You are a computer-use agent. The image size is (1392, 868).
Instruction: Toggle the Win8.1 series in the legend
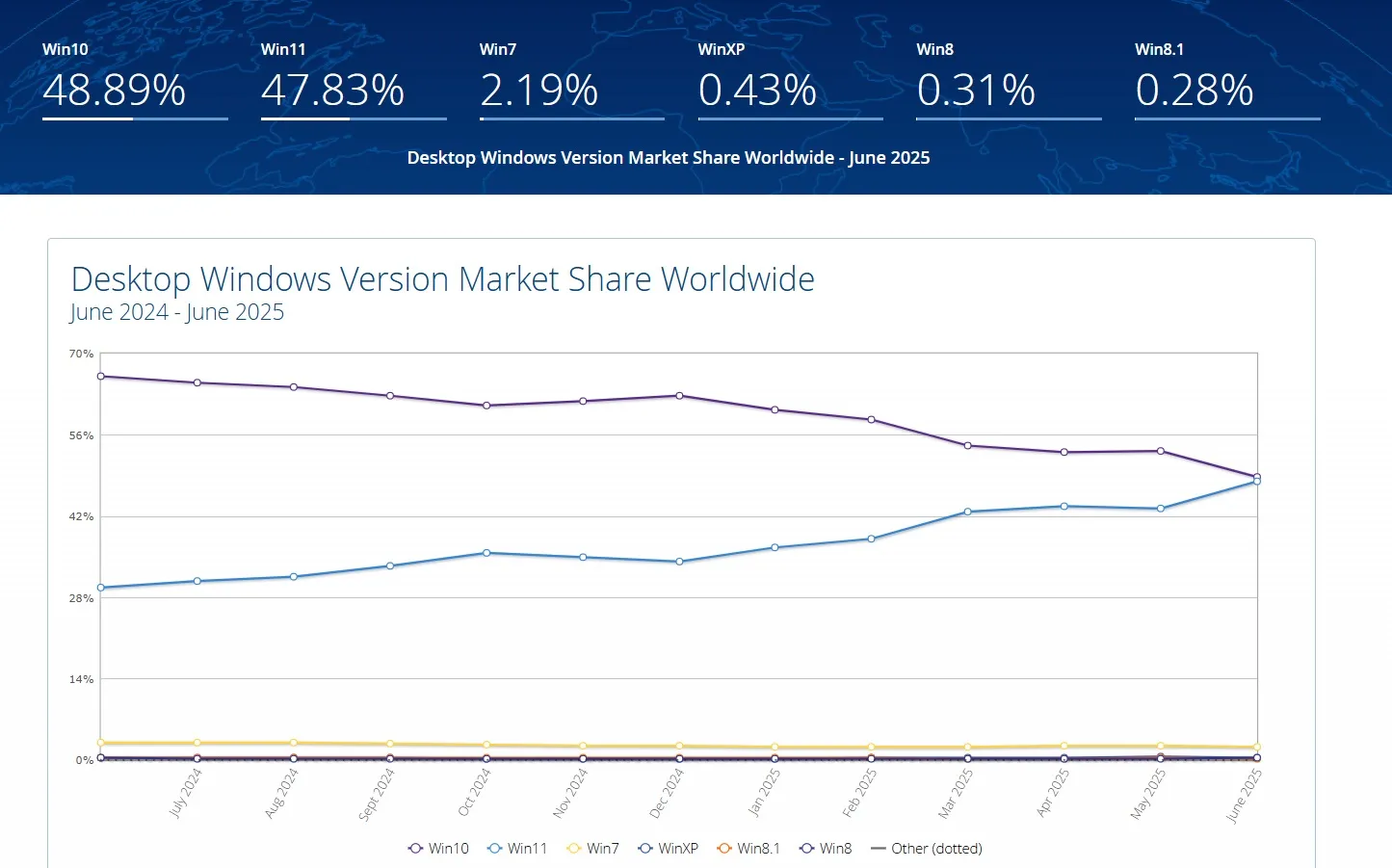click(749, 849)
